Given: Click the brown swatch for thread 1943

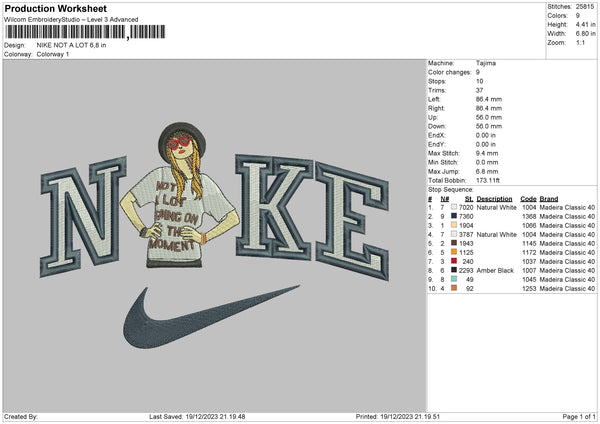Looking at the screenshot, I should (454, 243).
